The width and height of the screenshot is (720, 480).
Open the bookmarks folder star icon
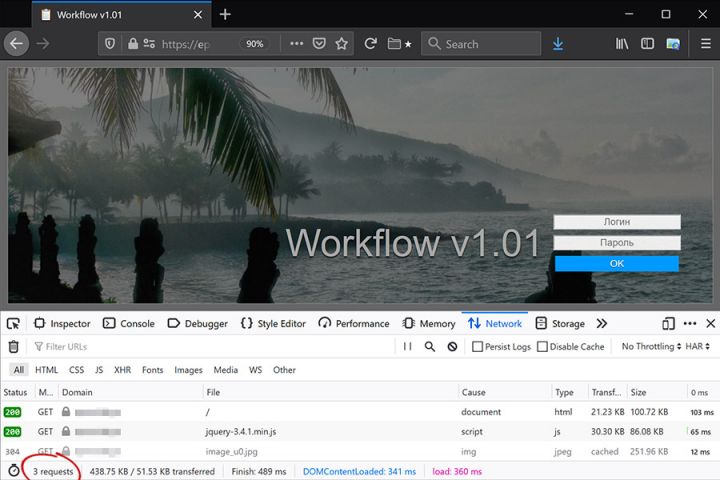(399, 44)
